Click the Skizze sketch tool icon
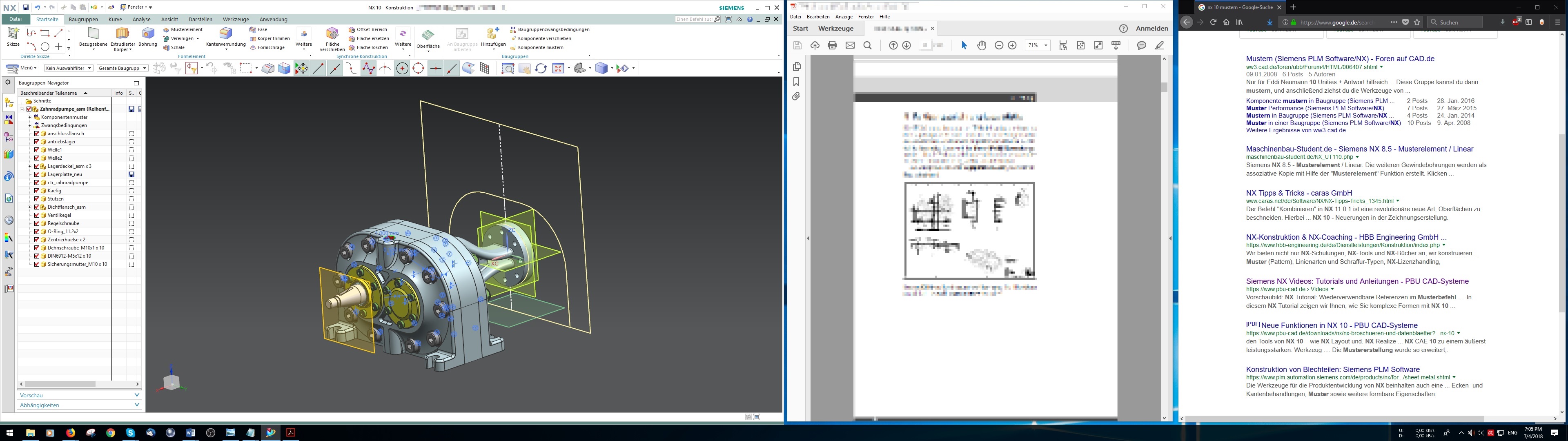1568x441 pixels. (x=13, y=36)
